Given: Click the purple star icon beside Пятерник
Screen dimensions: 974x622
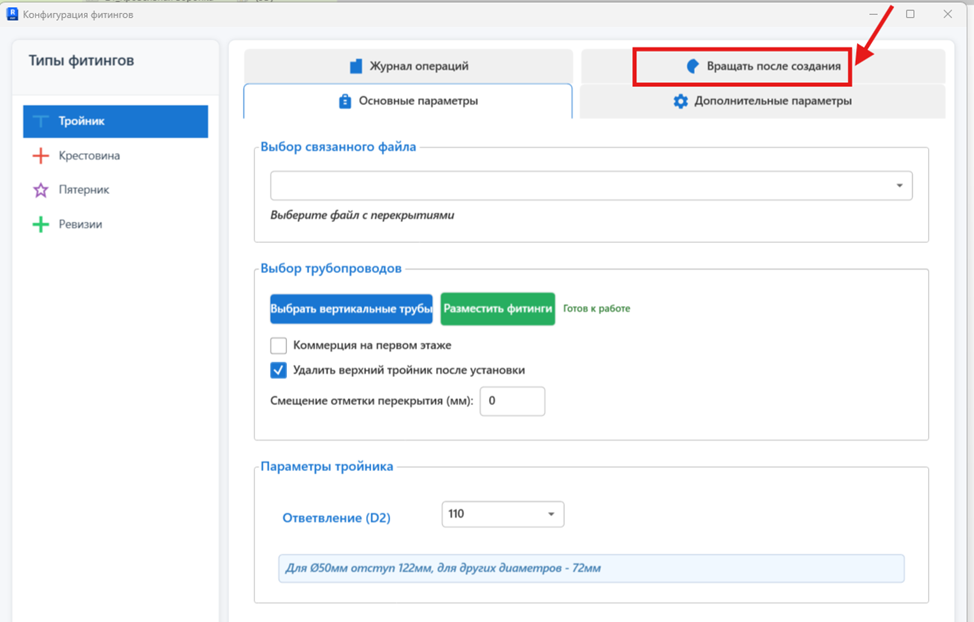Looking at the screenshot, I should (40, 190).
